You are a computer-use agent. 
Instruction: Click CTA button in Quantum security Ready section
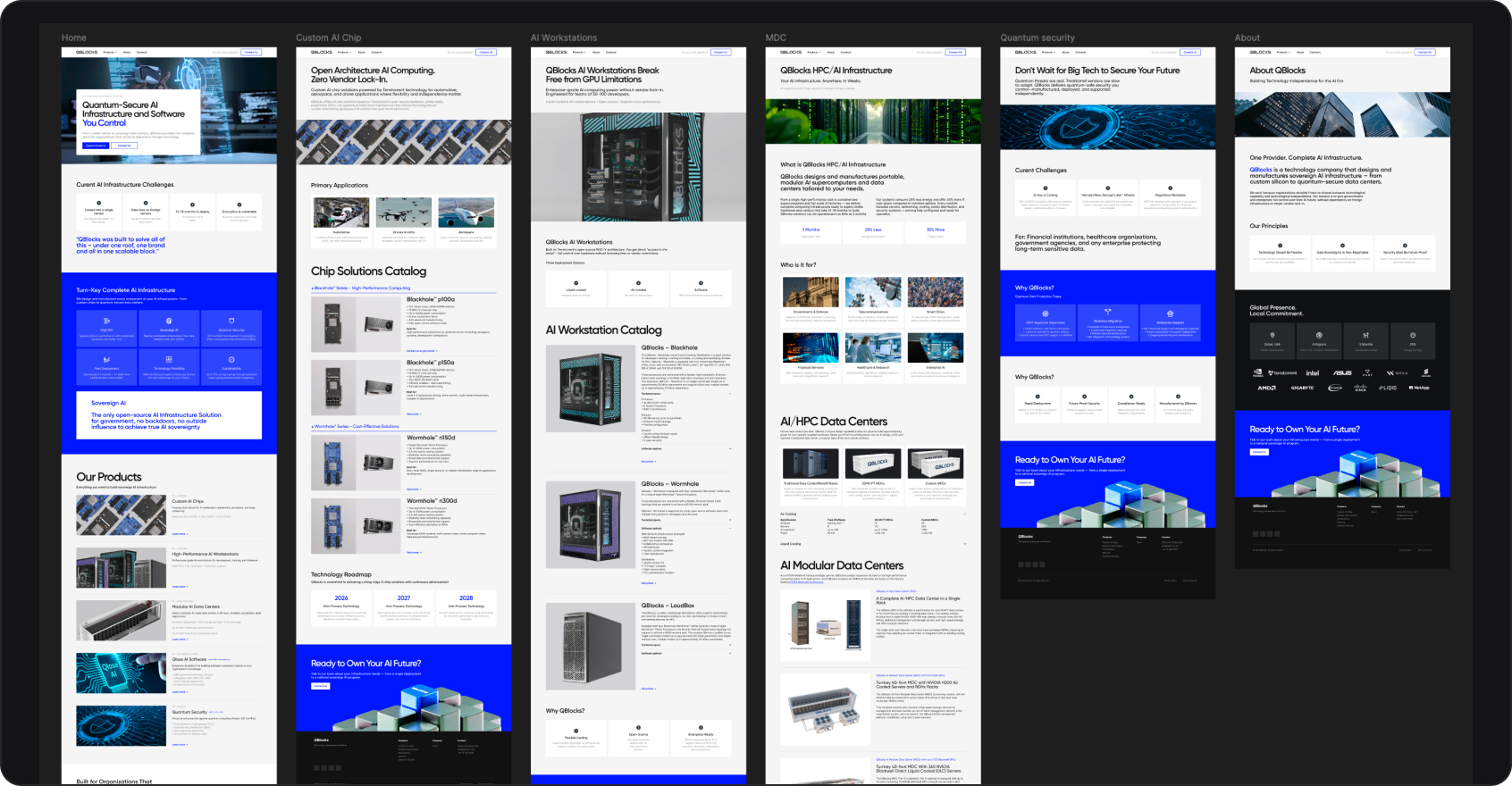(1024, 482)
